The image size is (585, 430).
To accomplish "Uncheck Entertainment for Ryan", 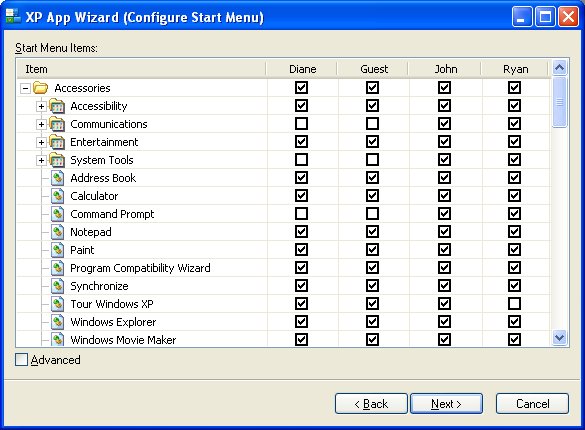I will pos(514,142).
